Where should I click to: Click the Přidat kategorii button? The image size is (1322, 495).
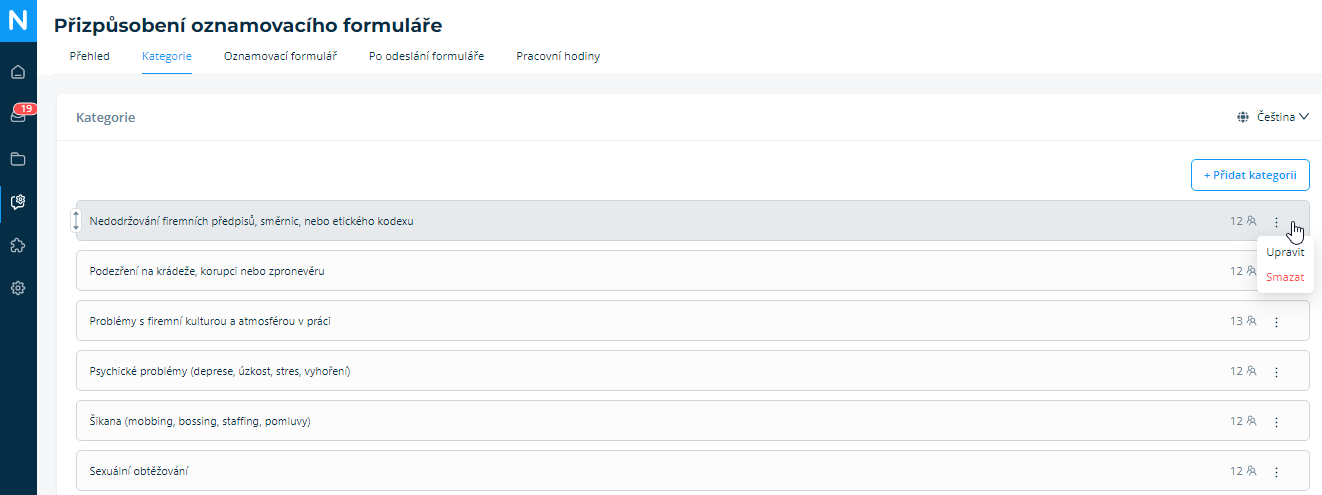pyautogui.click(x=1250, y=175)
